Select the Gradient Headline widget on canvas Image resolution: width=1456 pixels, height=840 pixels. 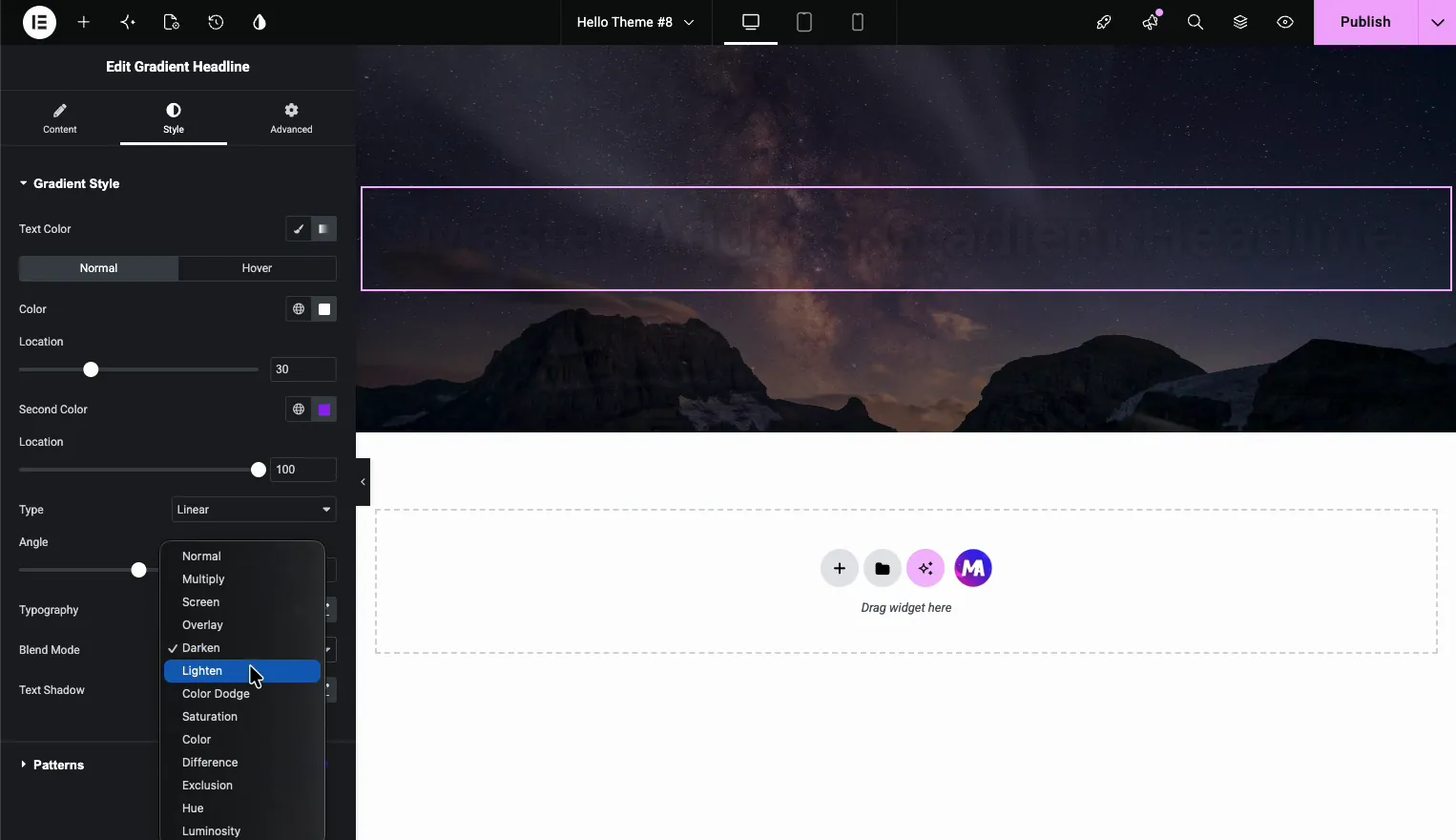click(906, 239)
